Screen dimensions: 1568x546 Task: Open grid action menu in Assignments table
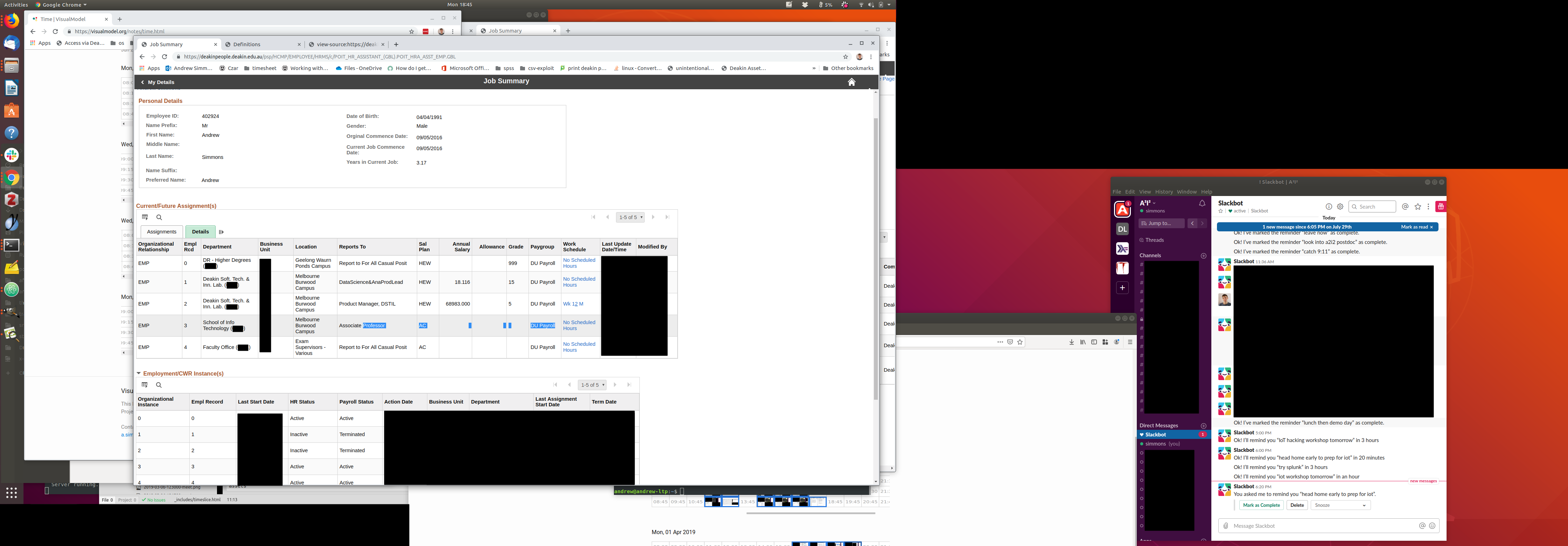[145, 217]
